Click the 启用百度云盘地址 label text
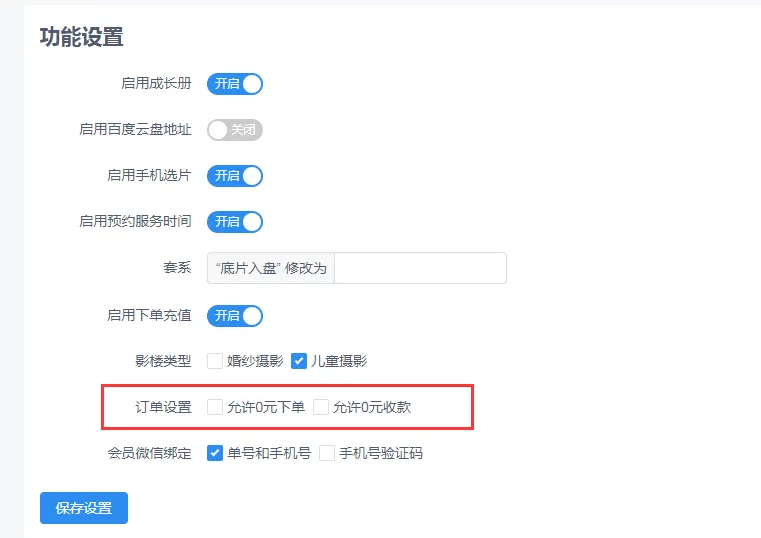This screenshot has height=538, width=761. [x=135, y=130]
